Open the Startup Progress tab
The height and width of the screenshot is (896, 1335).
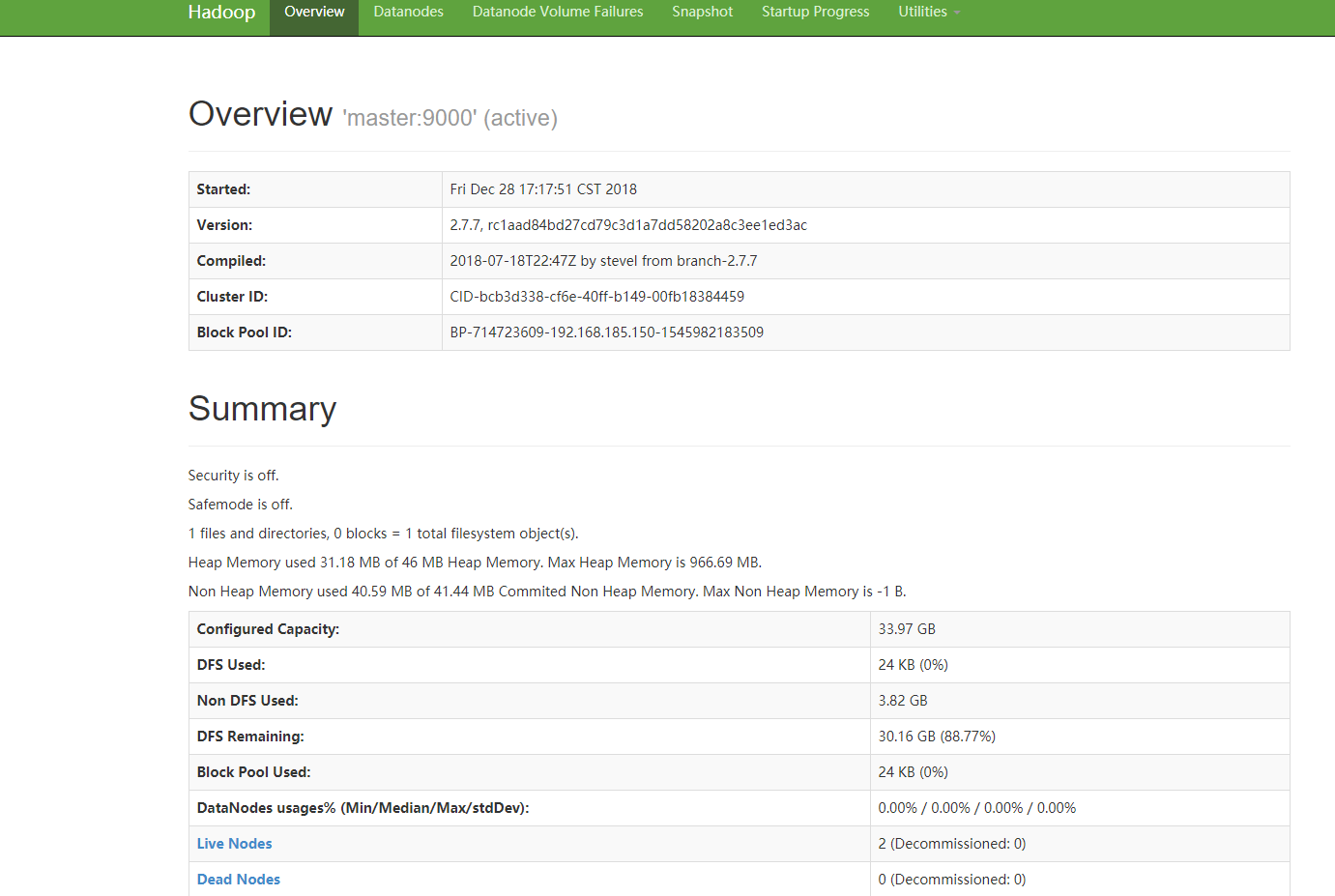pos(816,13)
